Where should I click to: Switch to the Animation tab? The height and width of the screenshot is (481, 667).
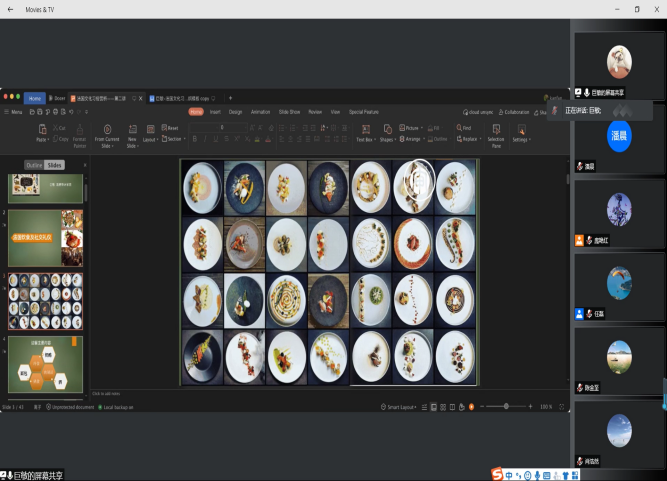(x=260, y=112)
